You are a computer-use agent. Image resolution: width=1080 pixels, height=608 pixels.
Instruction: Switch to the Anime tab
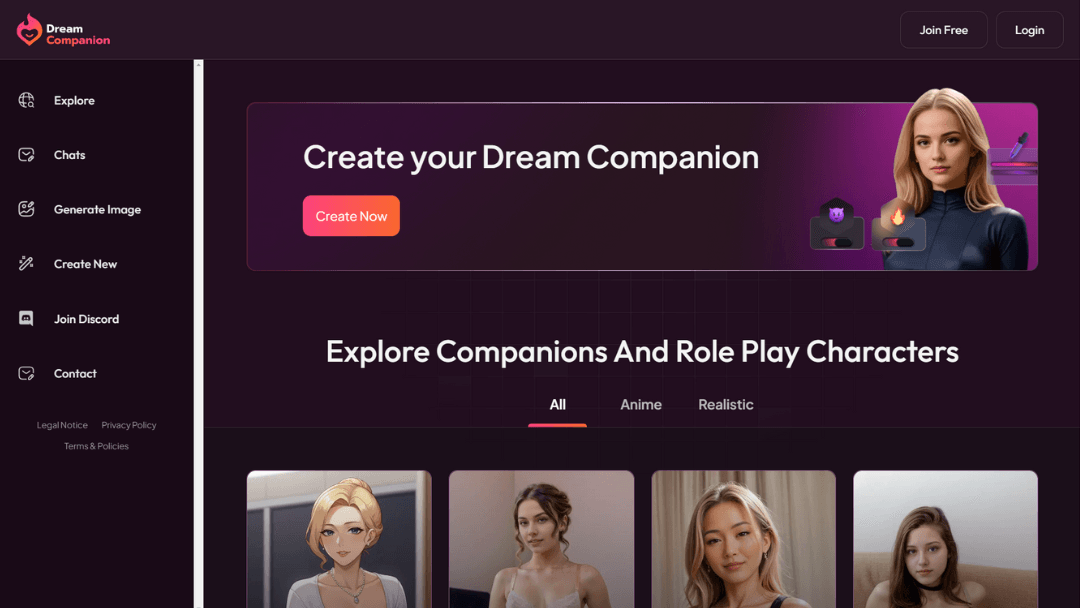[641, 405]
